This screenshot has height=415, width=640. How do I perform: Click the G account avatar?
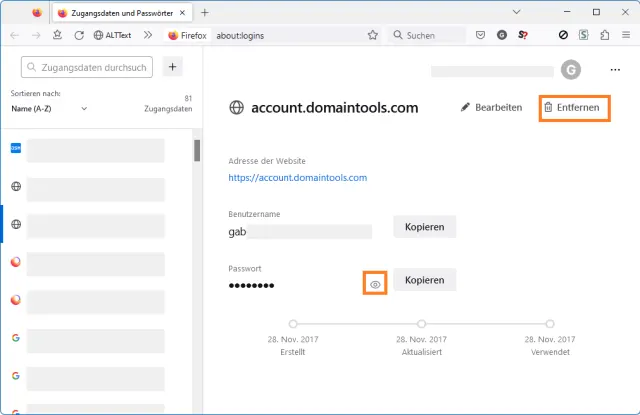click(x=571, y=70)
